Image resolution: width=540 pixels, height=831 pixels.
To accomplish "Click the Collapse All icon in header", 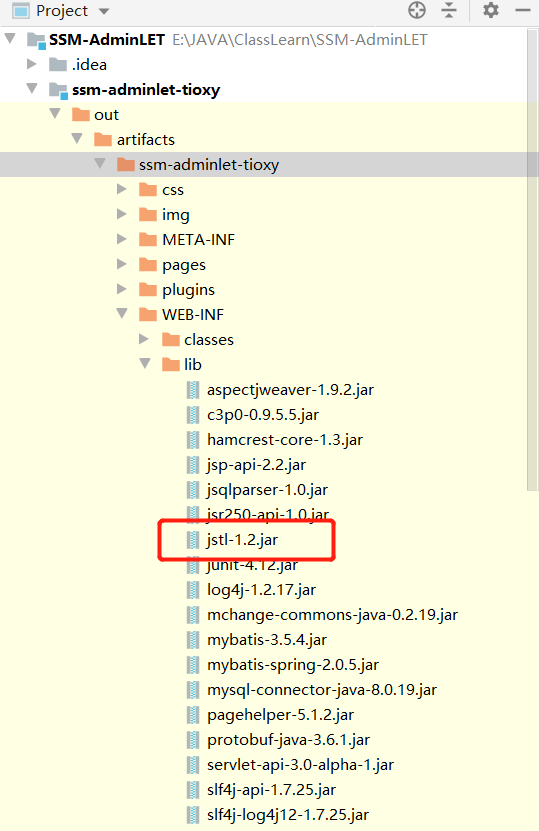I will pyautogui.click(x=449, y=10).
